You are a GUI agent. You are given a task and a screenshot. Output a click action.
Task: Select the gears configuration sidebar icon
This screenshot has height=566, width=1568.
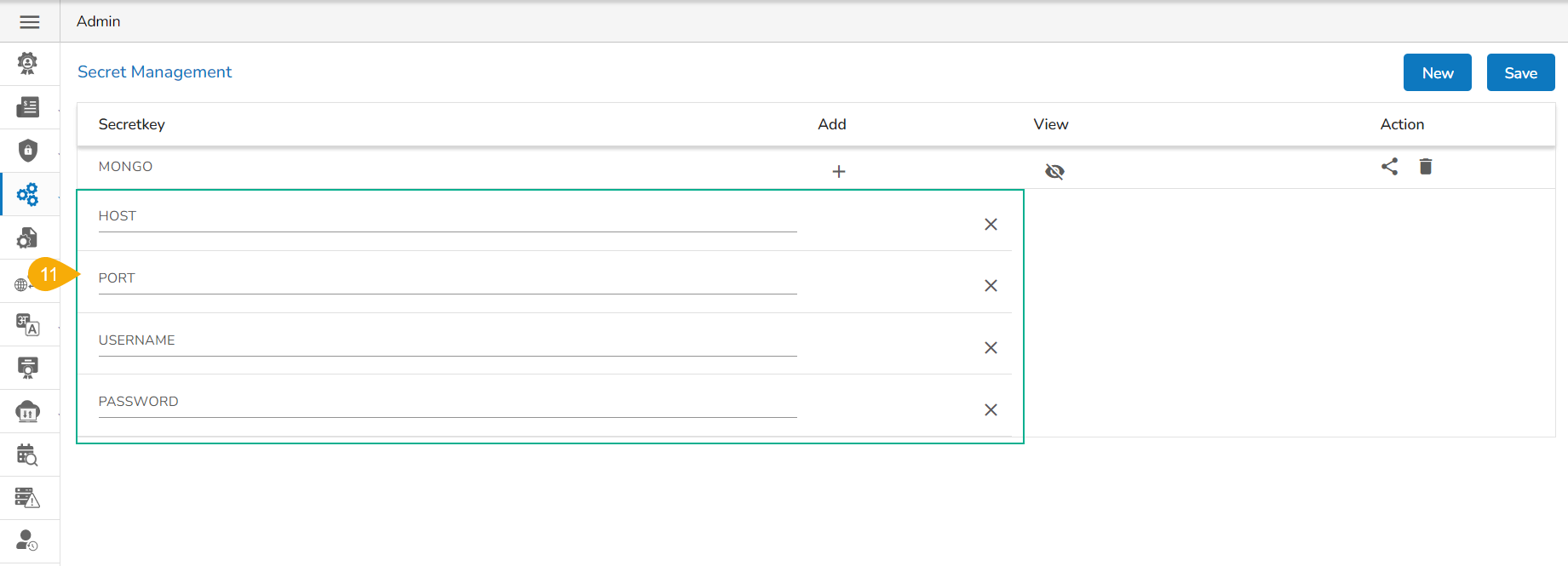pos(28,194)
